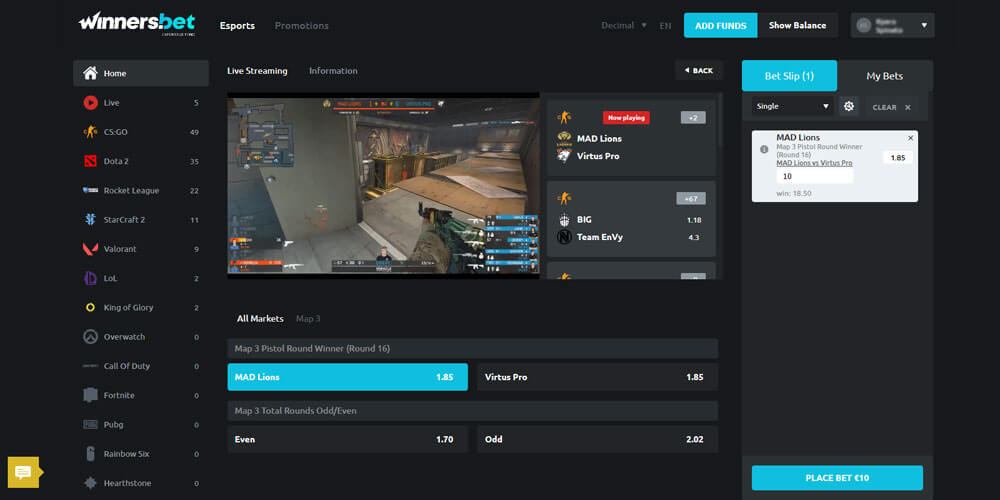
Task: Open the Rocket League category icon
Action: 90,191
